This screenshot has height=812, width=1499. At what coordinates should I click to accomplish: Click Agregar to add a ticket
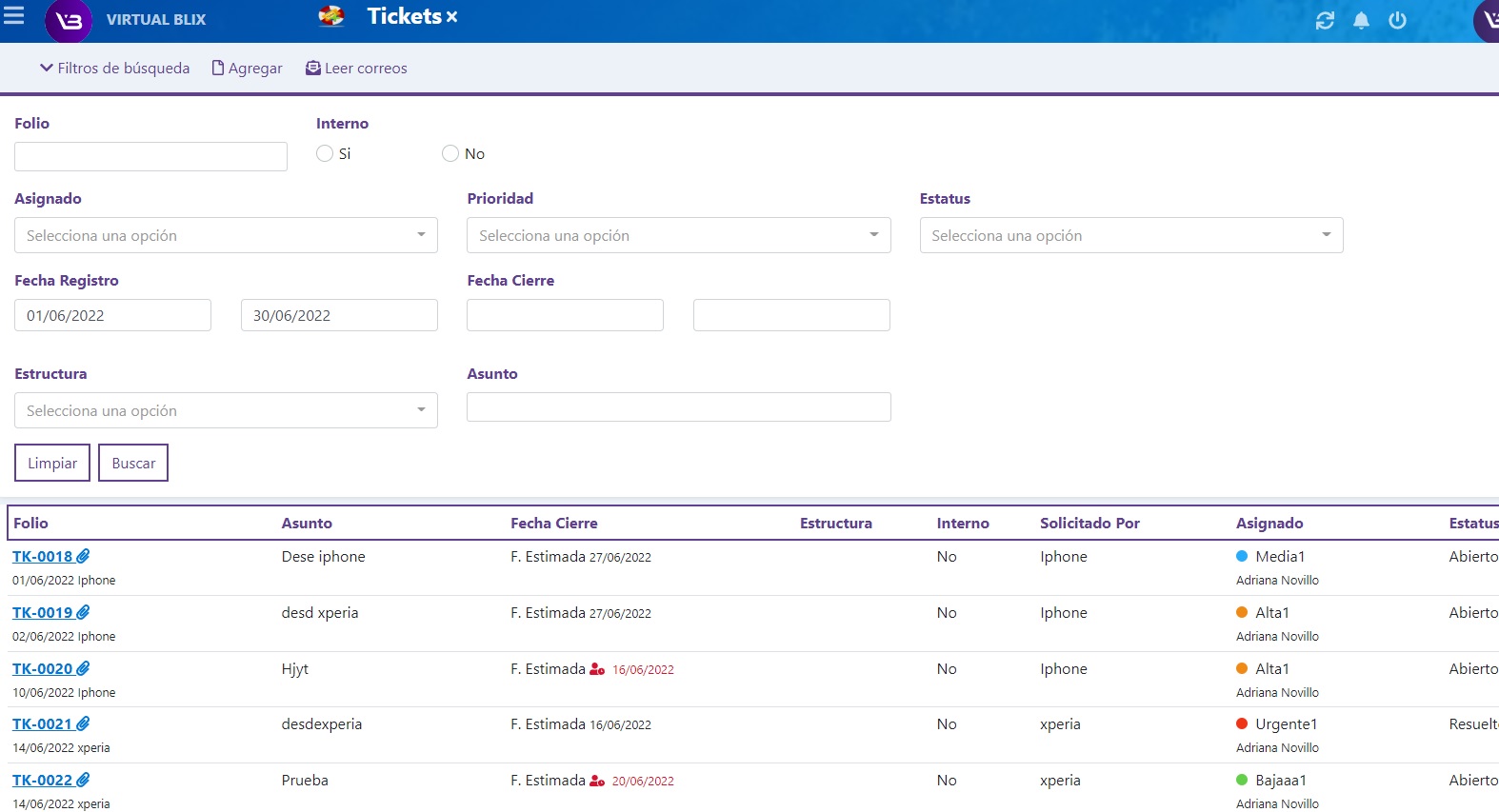tap(247, 69)
